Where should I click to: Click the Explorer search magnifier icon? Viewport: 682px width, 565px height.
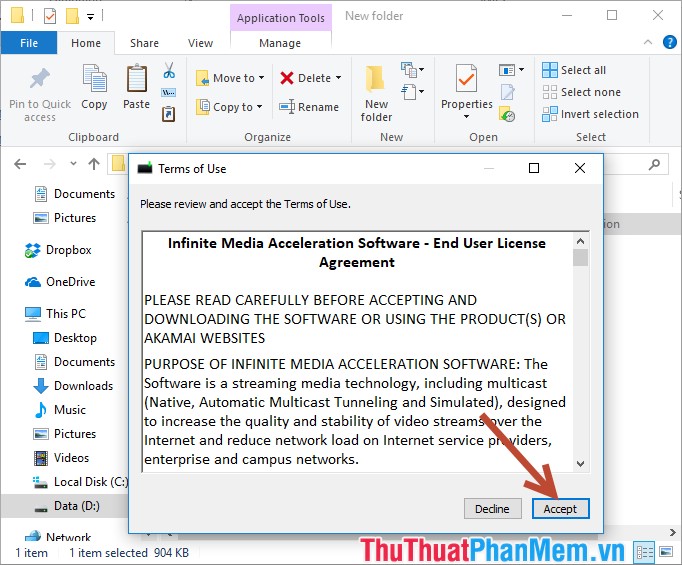coord(654,164)
